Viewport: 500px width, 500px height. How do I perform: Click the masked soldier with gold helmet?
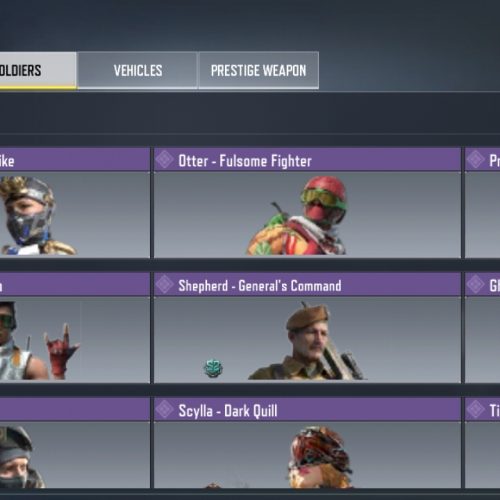tap(35, 216)
